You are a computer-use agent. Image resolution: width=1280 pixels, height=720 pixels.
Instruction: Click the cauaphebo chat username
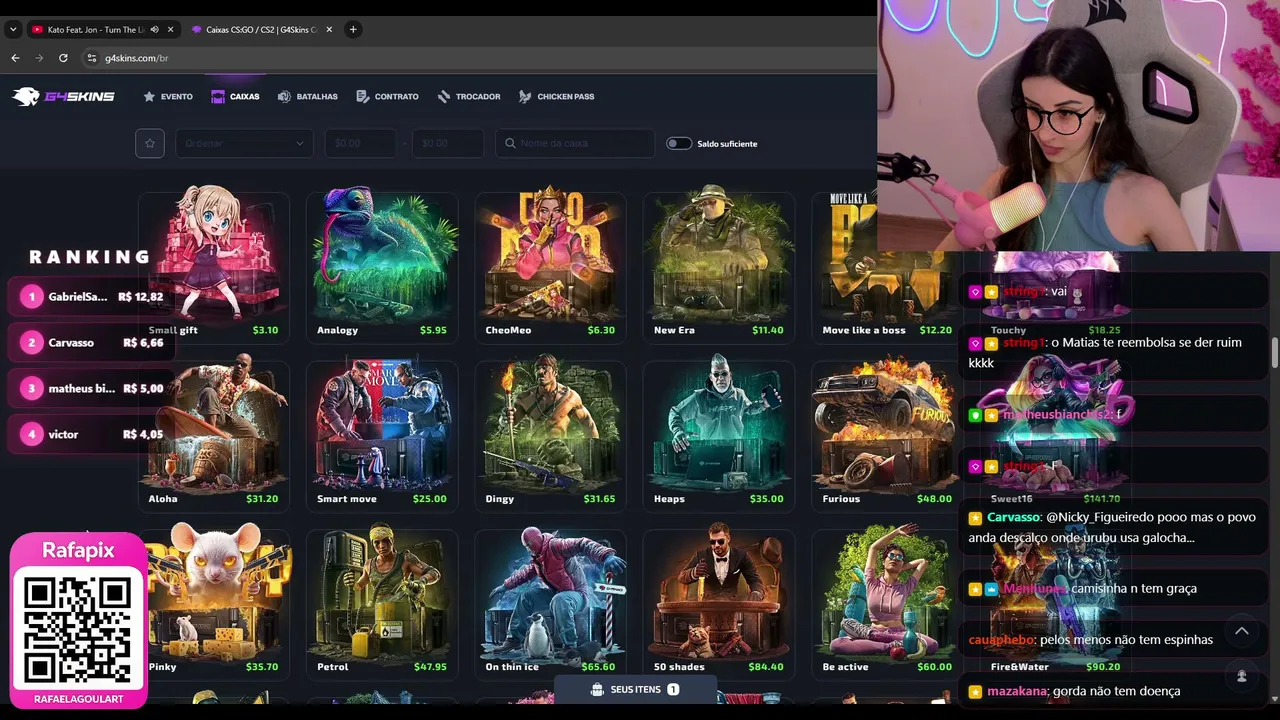(x=1001, y=640)
